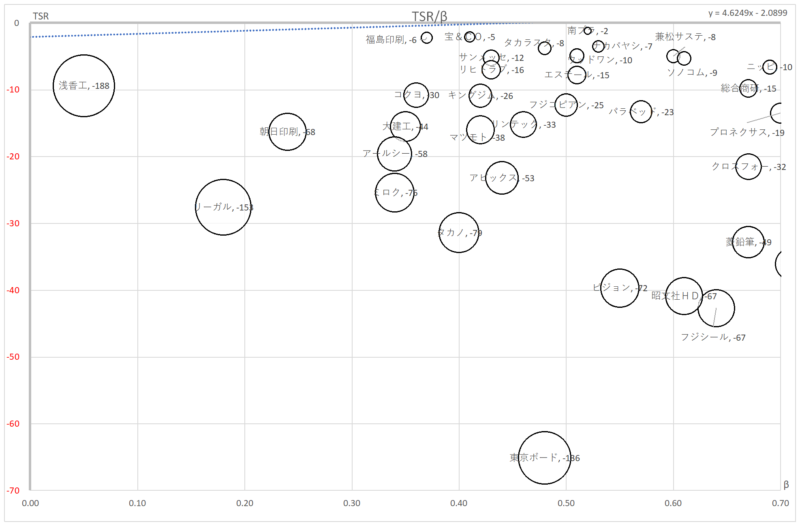Select the 東京ボード, -186 bubble
Viewport: 800px width, 526px height.
click(544, 458)
